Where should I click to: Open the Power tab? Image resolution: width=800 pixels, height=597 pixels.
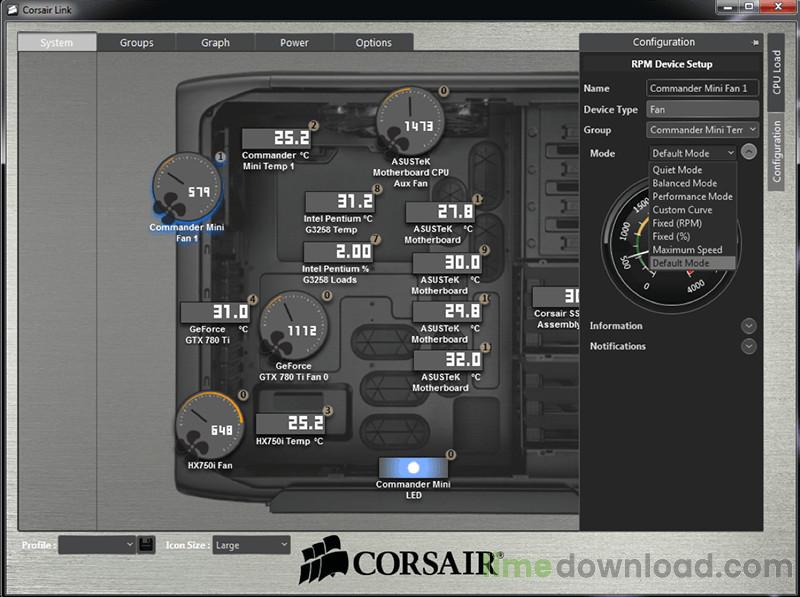coord(294,42)
